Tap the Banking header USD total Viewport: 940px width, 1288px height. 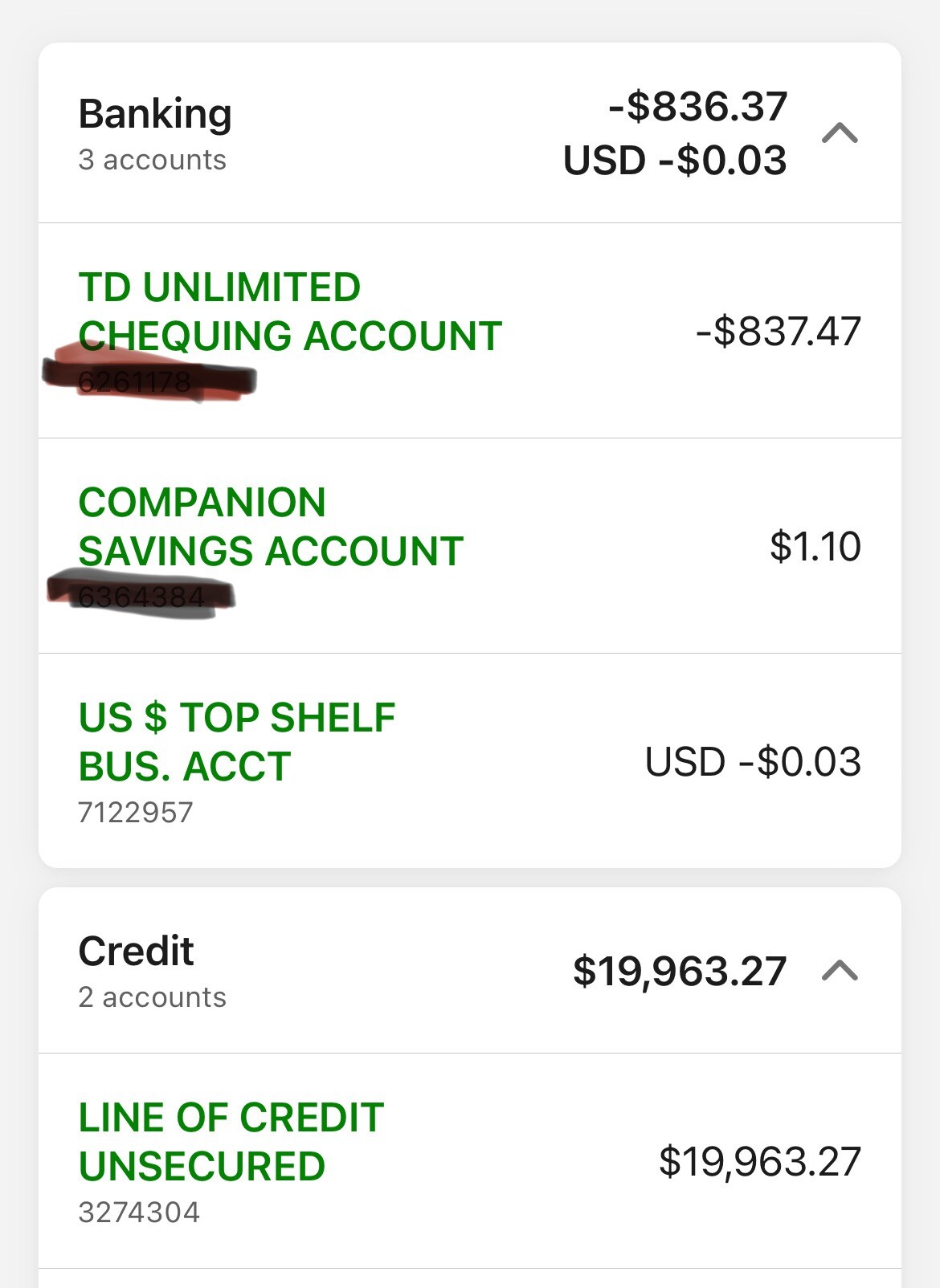coord(675,160)
